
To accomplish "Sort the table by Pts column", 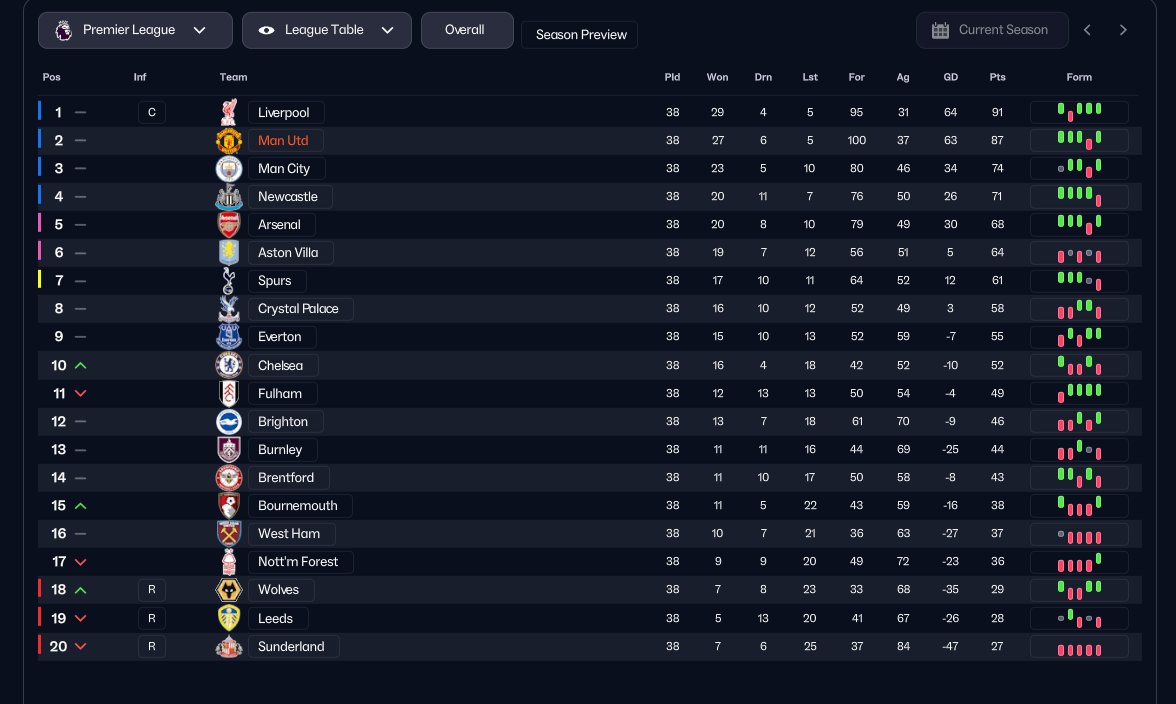I will click(x=997, y=77).
